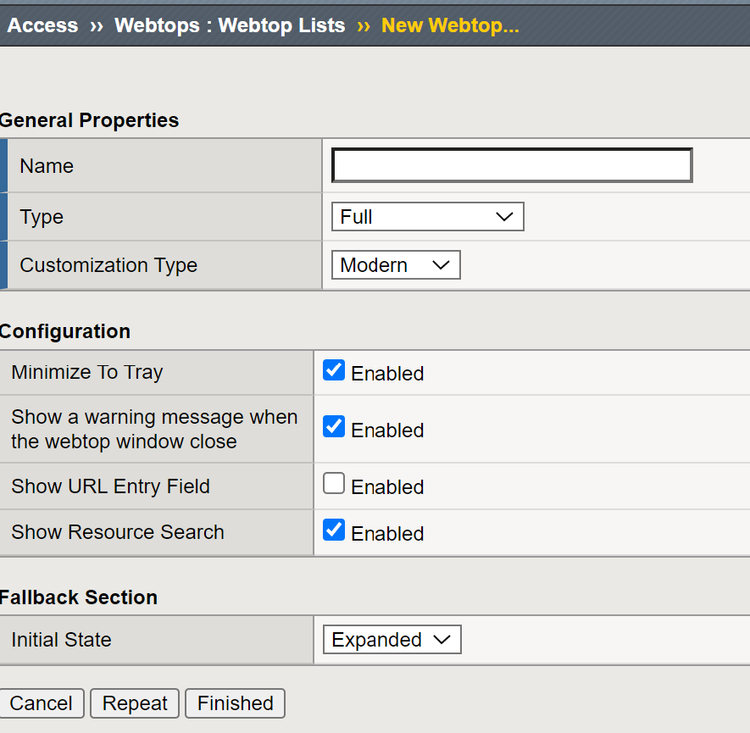Viewport: 750px width, 733px height.
Task: Click the Initial State row label
Action: click(x=61, y=640)
